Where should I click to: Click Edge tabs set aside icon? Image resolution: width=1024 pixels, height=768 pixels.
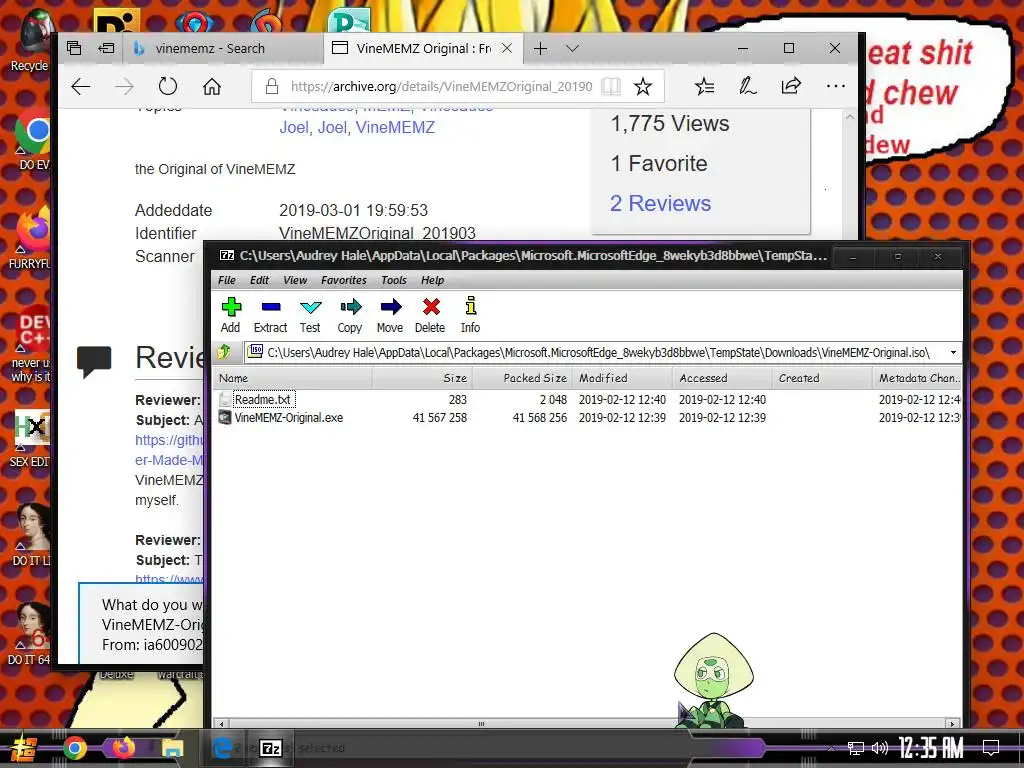[74, 48]
